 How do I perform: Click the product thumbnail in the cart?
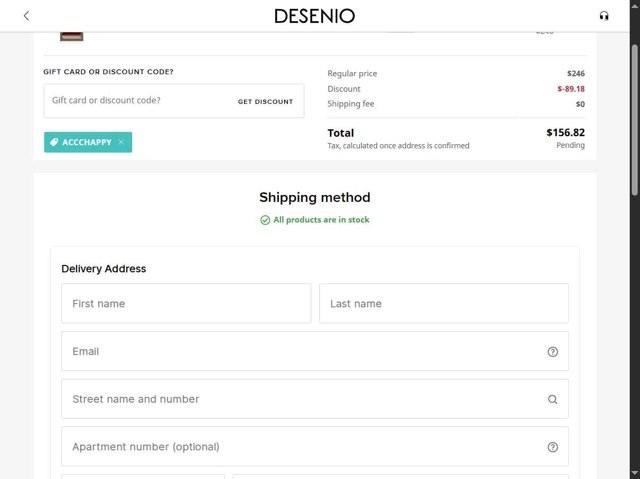(72, 36)
